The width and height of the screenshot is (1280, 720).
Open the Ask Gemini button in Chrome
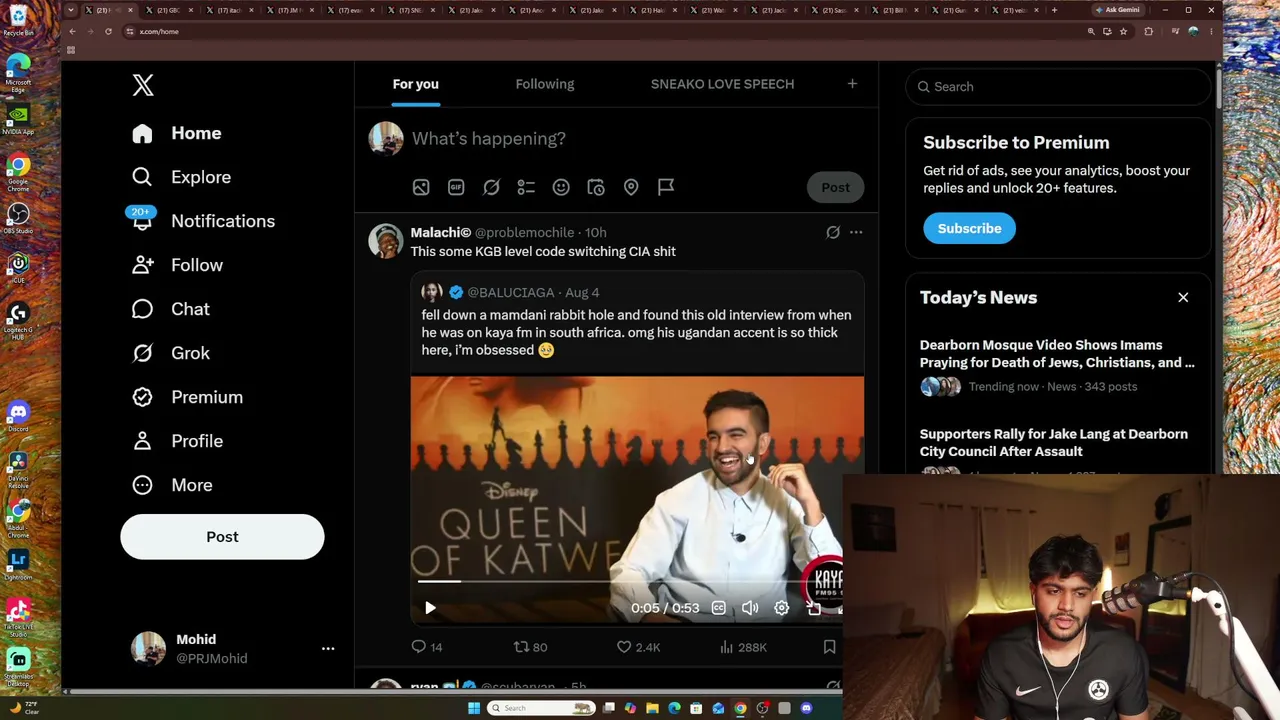tap(1118, 10)
